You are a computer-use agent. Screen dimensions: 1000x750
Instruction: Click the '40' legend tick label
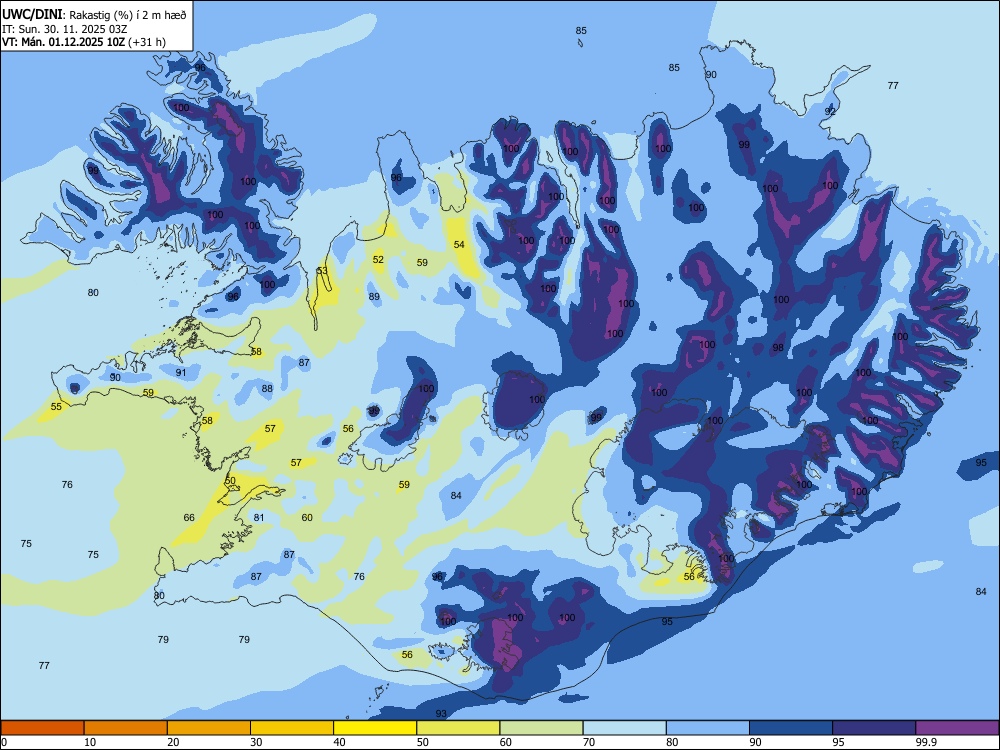(x=340, y=742)
